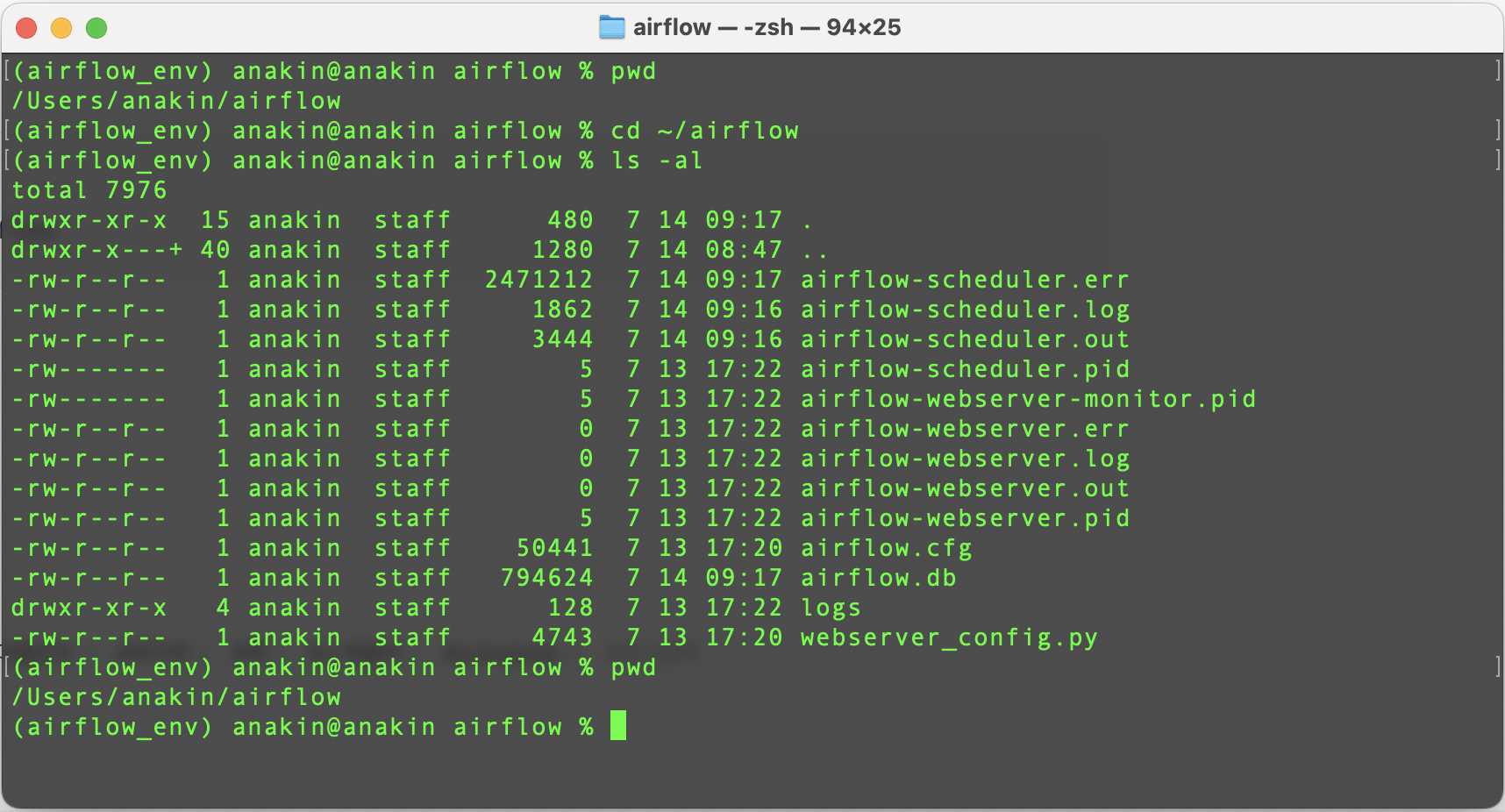Select the 'airflow.db' filename
This screenshot has width=1505, height=812.
(x=878, y=578)
